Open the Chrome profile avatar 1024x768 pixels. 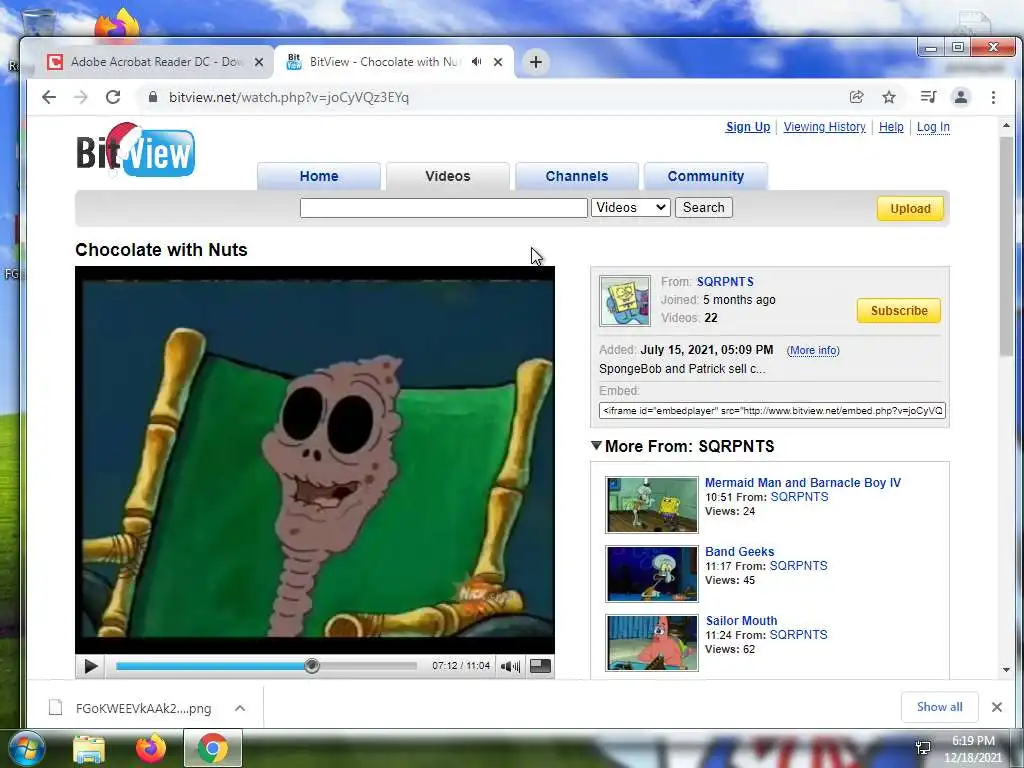961,97
